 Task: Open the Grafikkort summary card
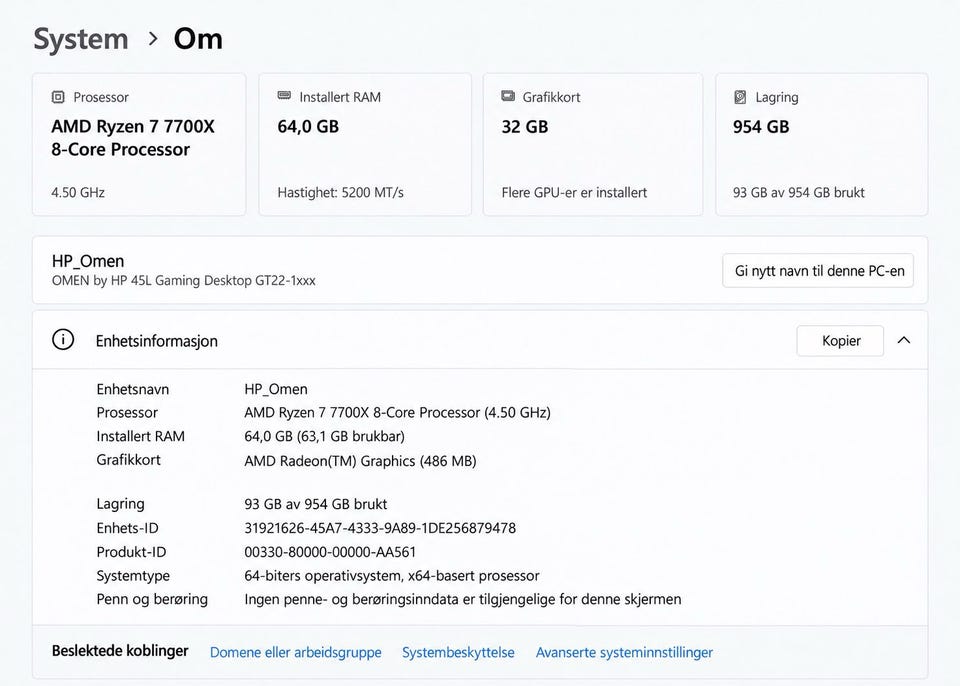point(593,145)
